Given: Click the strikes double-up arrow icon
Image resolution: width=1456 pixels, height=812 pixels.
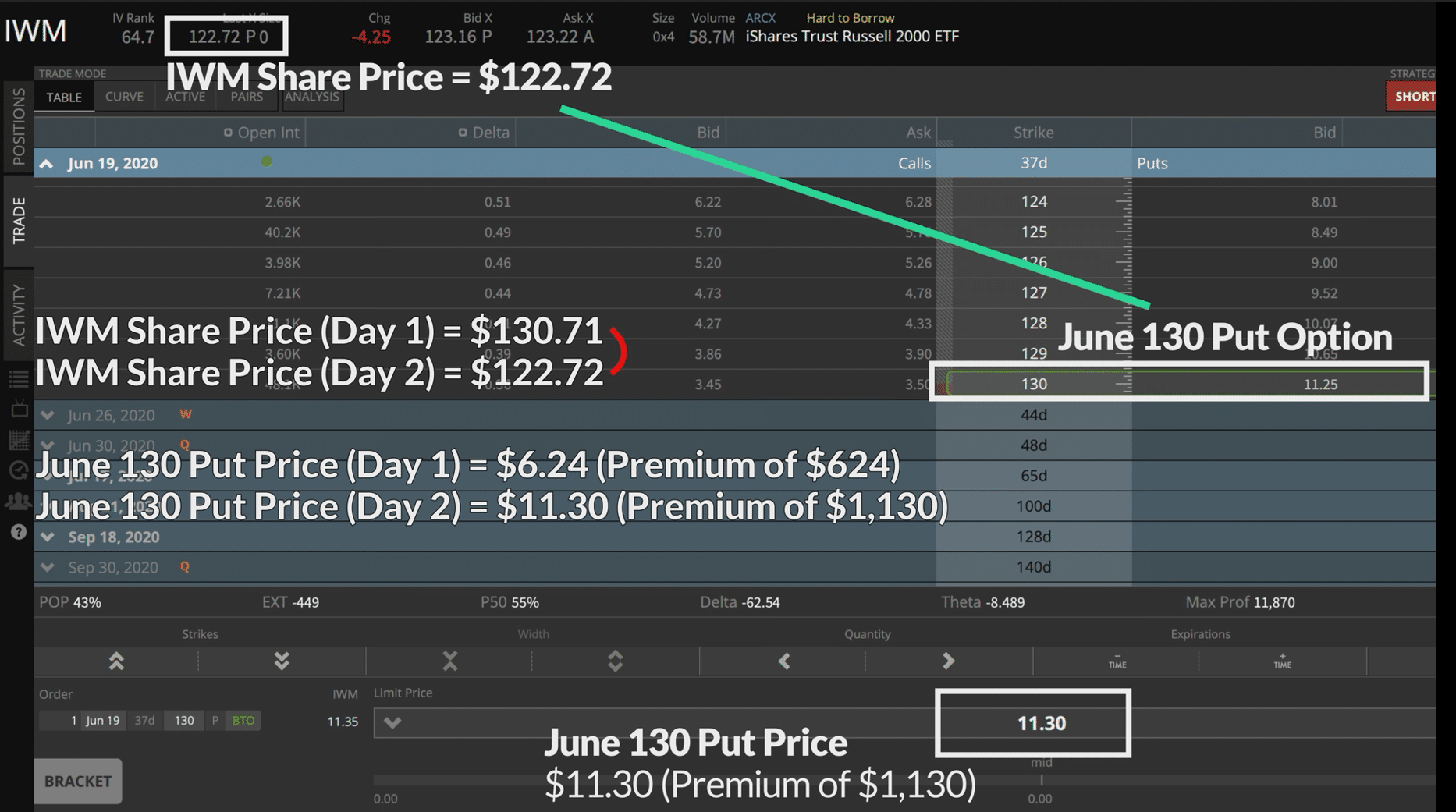Looking at the screenshot, I should pyautogui.click(x=116, y=661).
